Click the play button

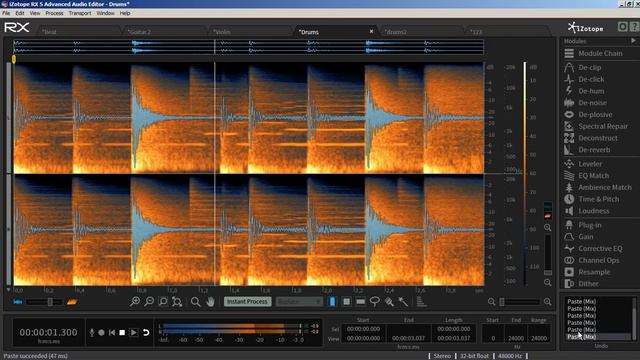[x=133, y=333]
